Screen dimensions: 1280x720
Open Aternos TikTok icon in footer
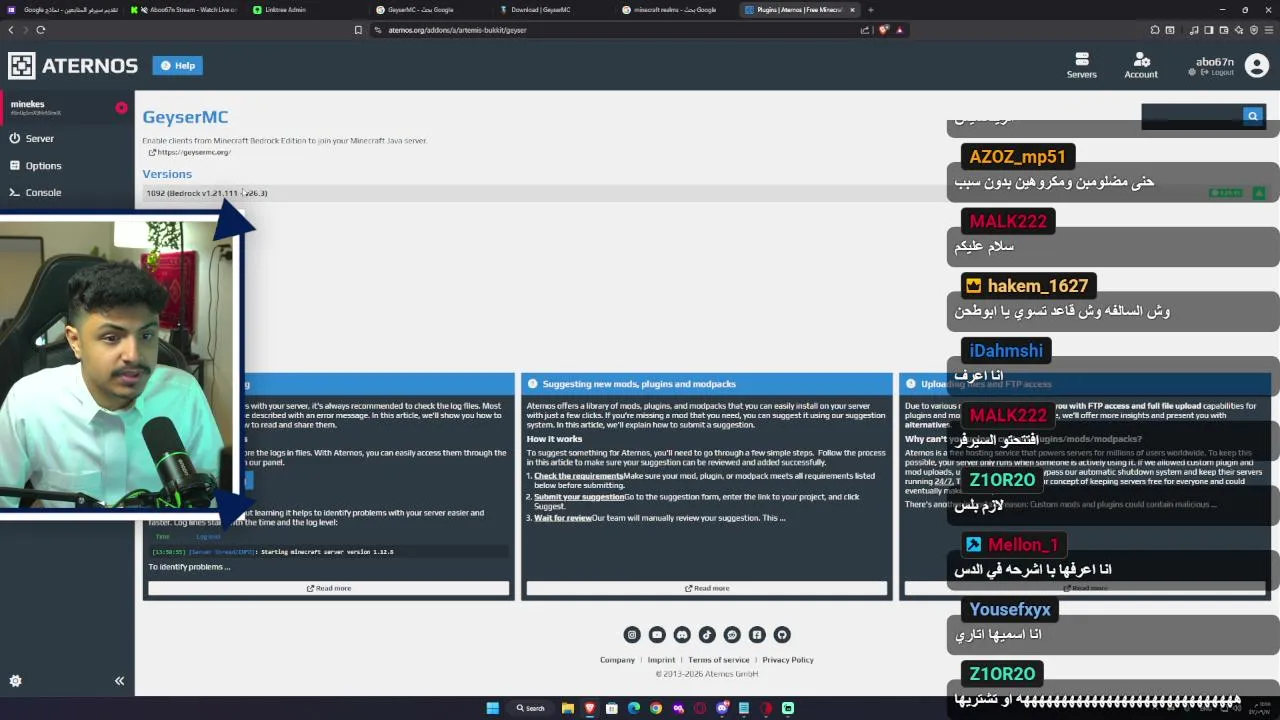pyautogui.click(x=707, y=635)
